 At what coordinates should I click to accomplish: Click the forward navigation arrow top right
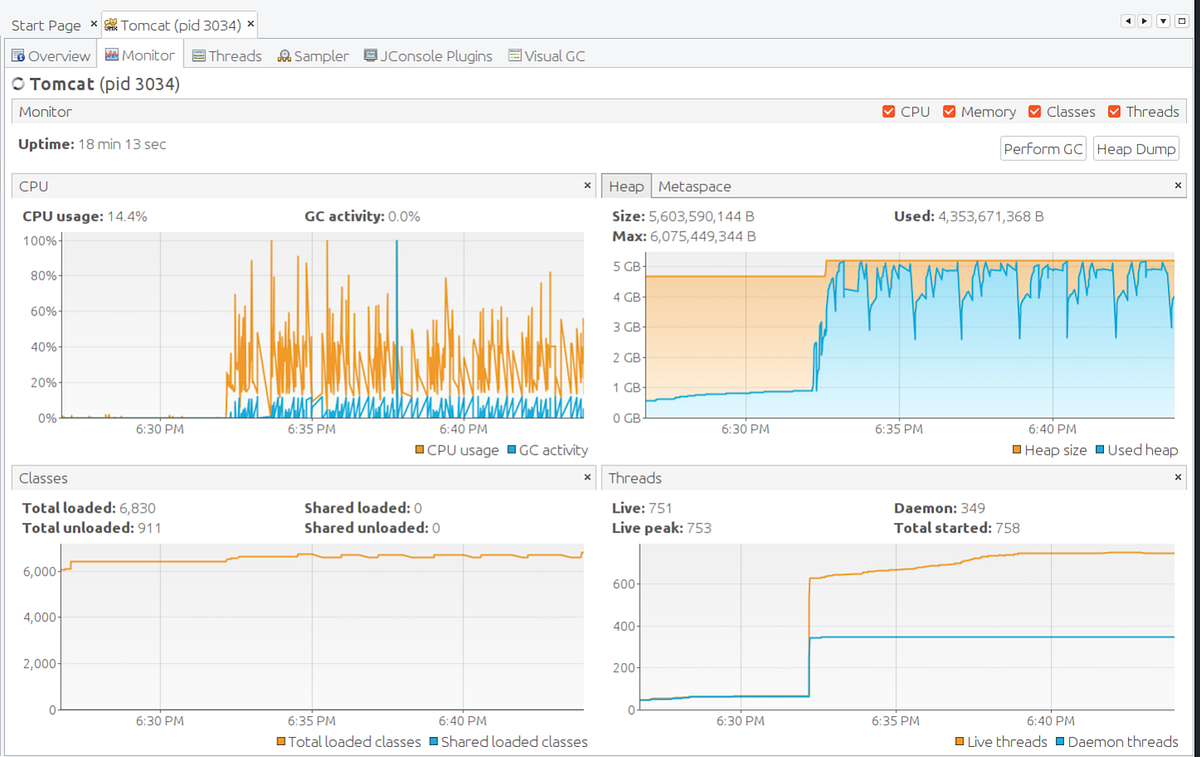(x=1144, y=20)
